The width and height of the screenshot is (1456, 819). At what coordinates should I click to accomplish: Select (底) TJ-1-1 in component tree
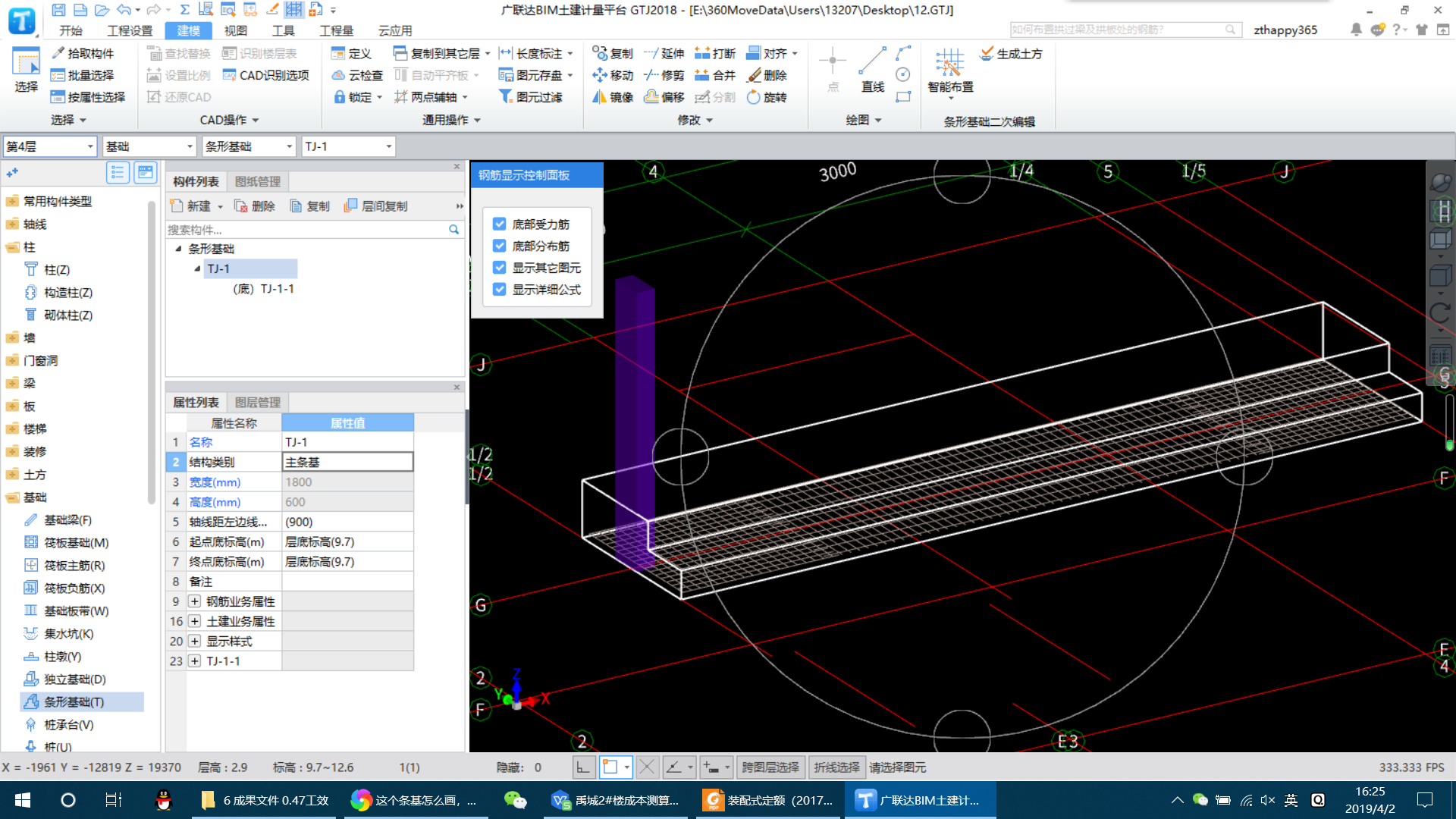coord(263,289)
